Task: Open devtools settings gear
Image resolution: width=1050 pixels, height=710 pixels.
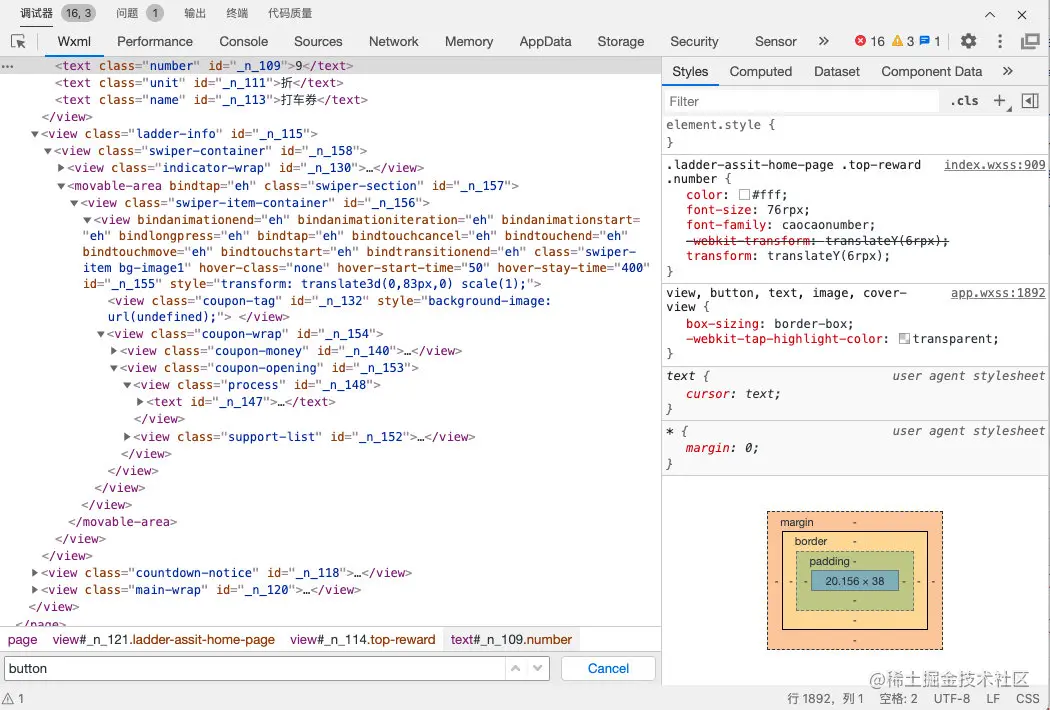Action: coord(968,41)
